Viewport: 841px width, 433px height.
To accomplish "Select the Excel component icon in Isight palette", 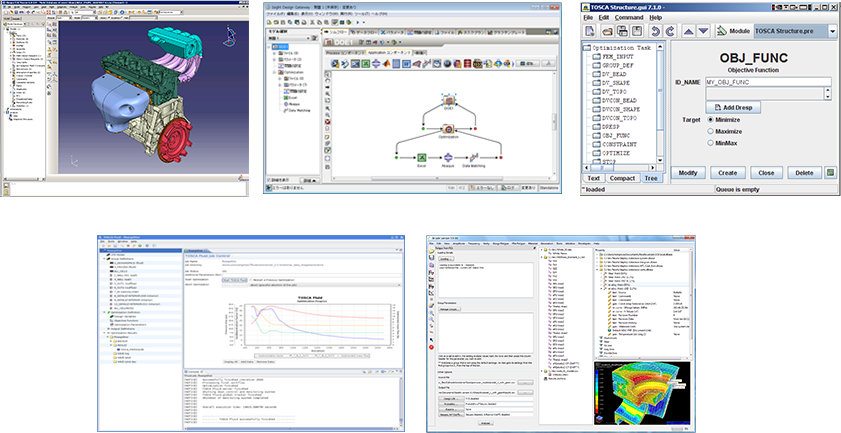I will point(365,63).
